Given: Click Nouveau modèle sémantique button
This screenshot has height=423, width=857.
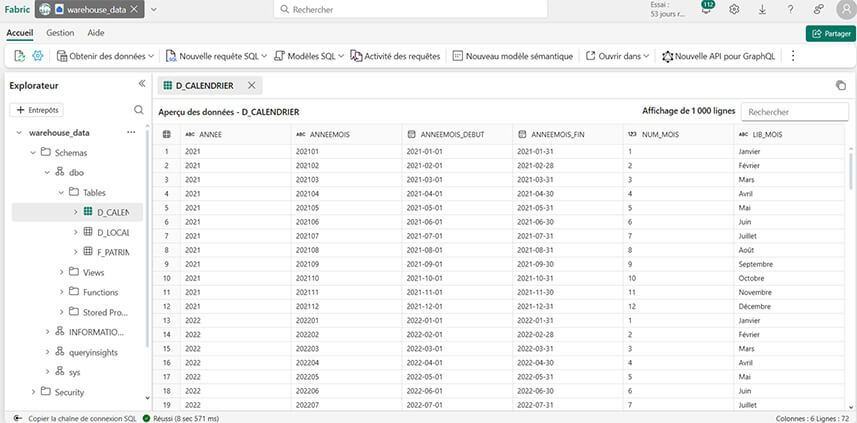Looking at the screenshot, I should pyautogui.click(x=511, y=56).
